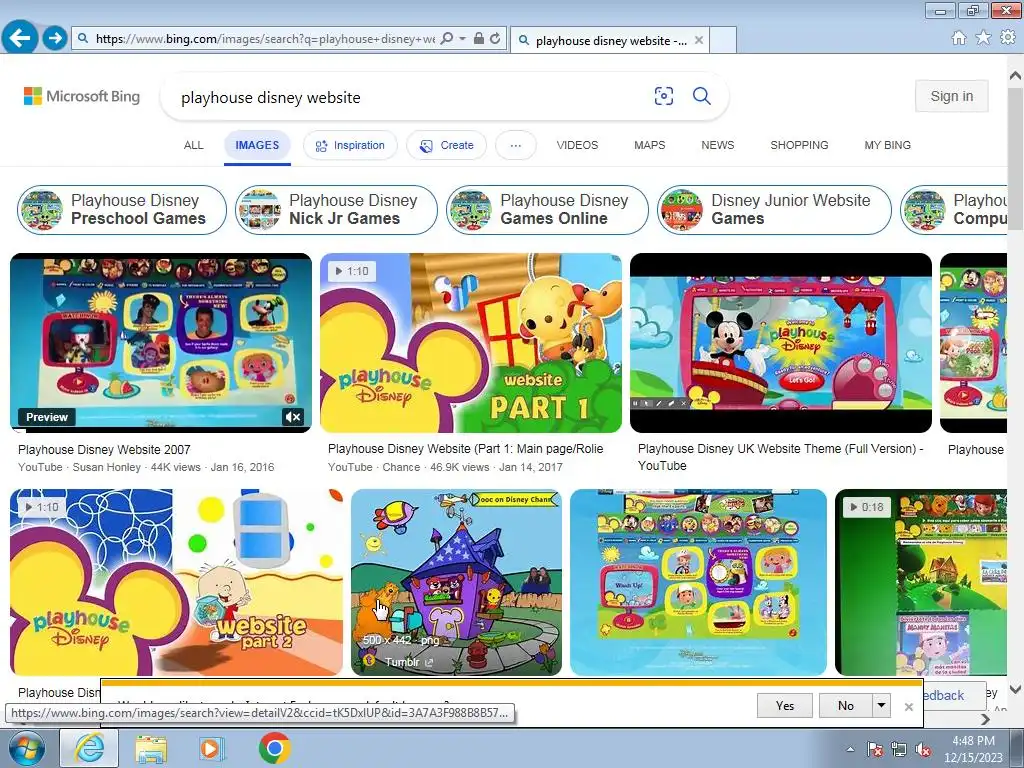Click the Tumblr source link on image
Viewport: 1024px width, 768px height.
click(x=408, y=662)
